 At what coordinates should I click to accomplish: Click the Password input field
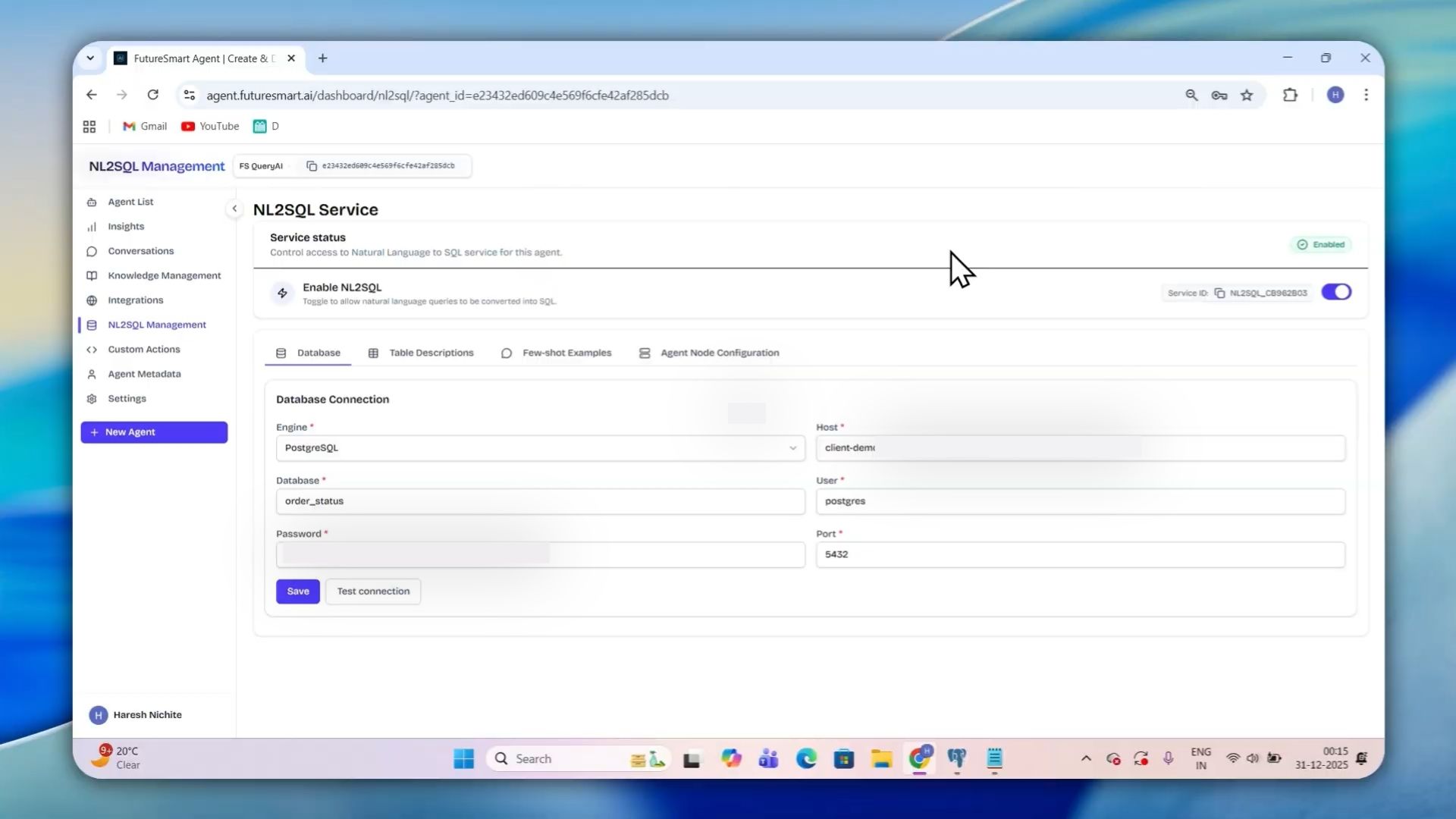(540, 554)
